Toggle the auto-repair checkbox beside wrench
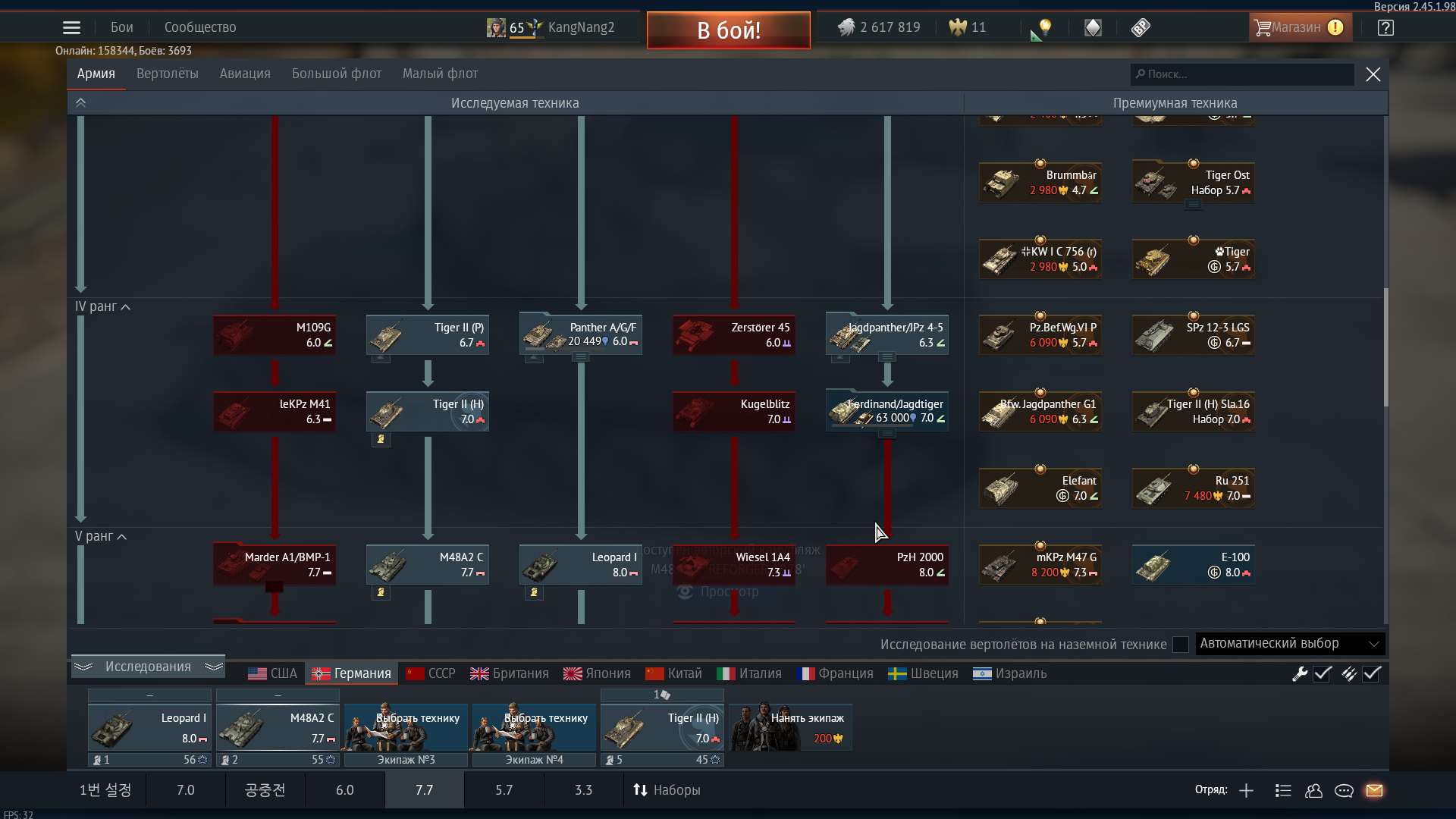The image size is (1456, 819). coord(1323,673)
